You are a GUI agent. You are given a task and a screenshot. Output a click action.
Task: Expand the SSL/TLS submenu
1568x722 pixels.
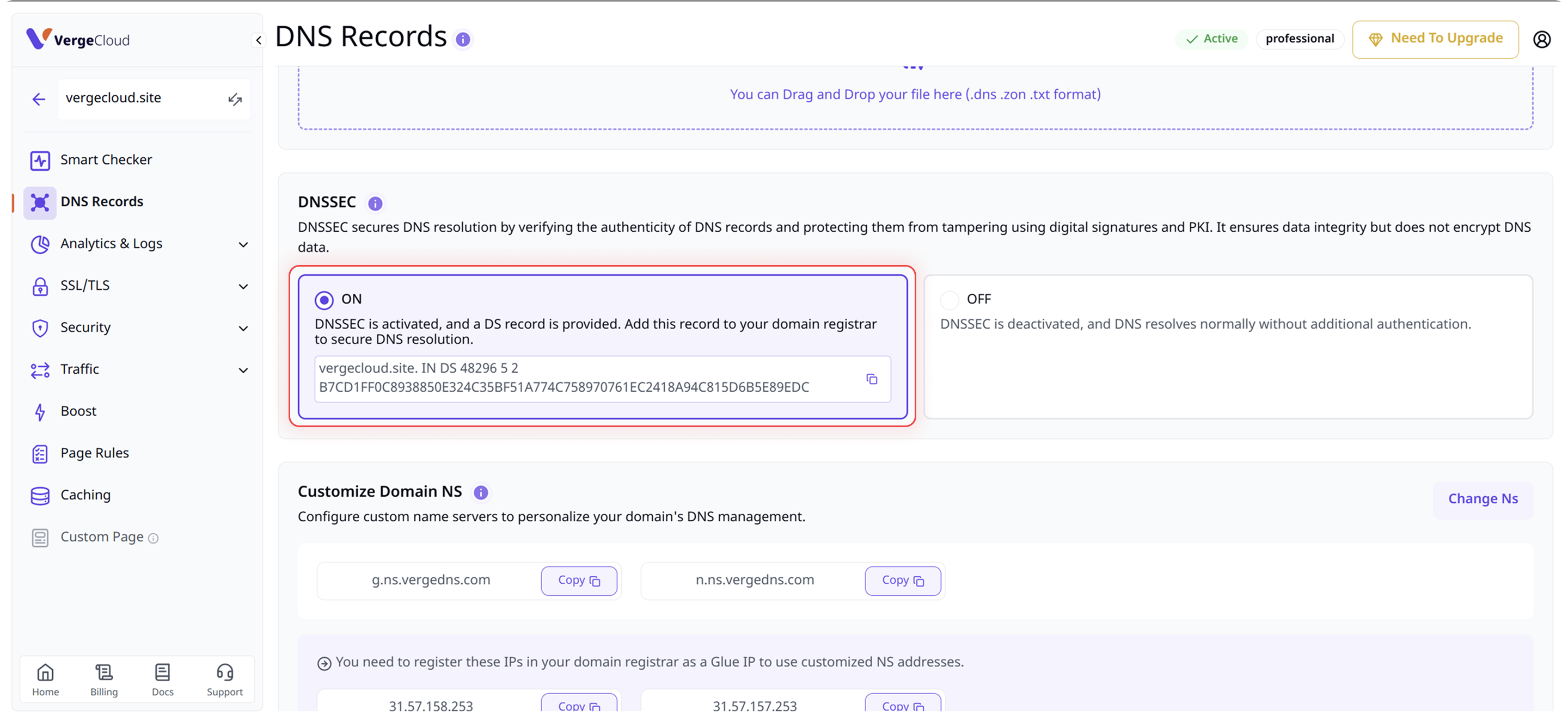coord(243,287)
